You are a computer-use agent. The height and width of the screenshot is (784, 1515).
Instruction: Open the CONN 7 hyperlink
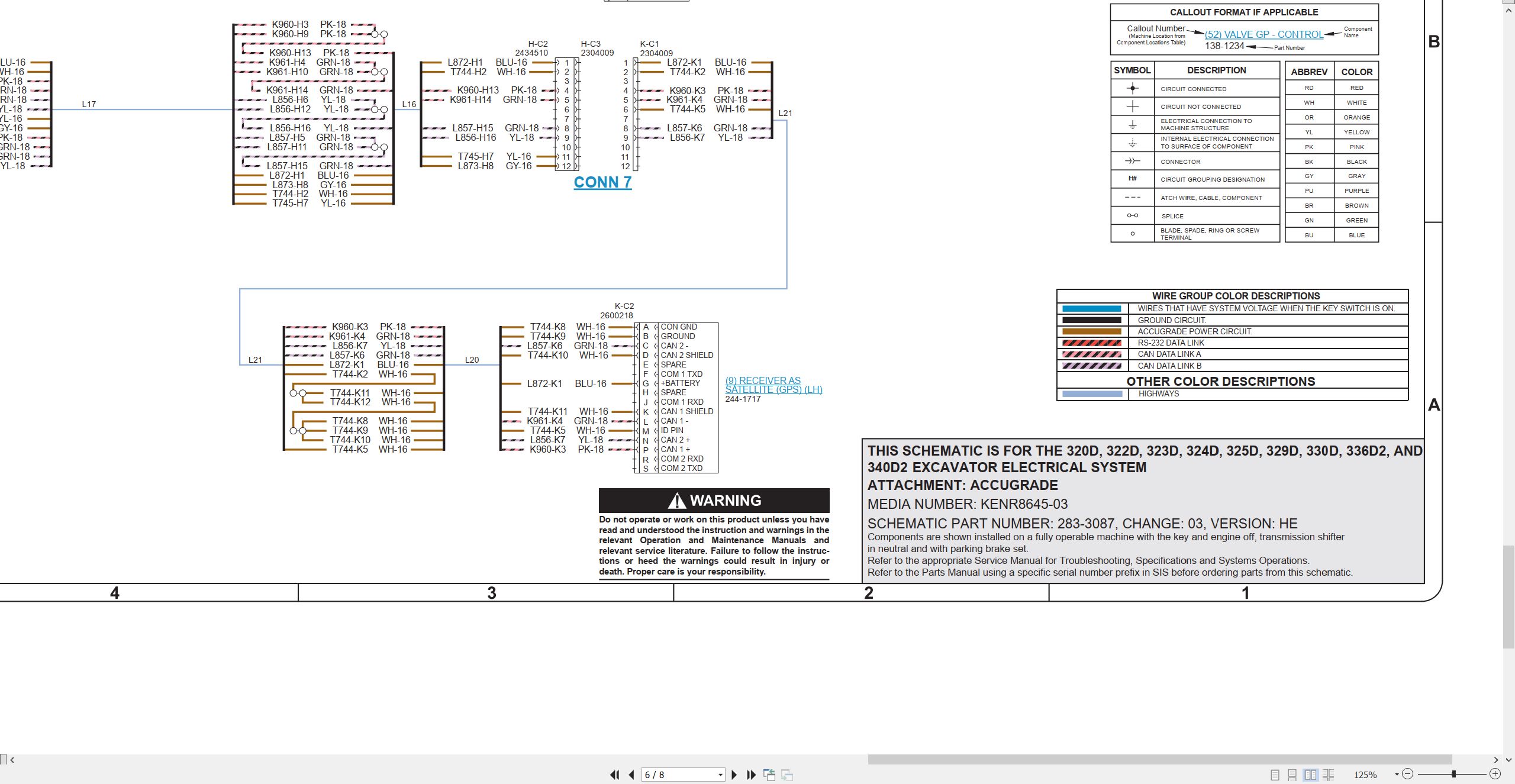602,182
